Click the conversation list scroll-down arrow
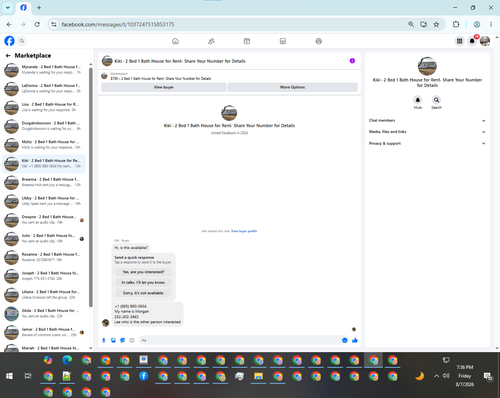500x398 pixels. tap(91, 348)
